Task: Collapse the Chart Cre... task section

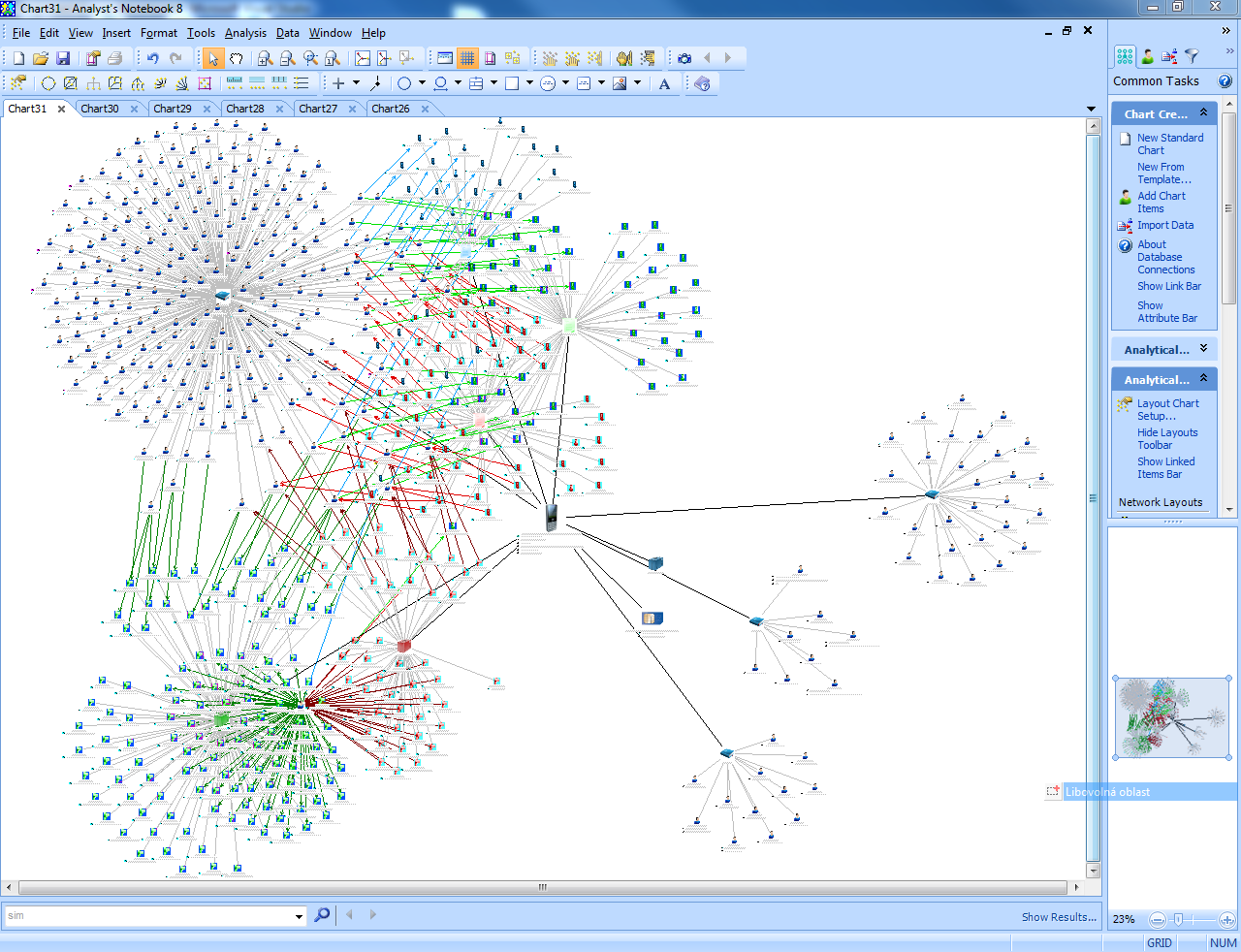Action: coord(1203,113)
